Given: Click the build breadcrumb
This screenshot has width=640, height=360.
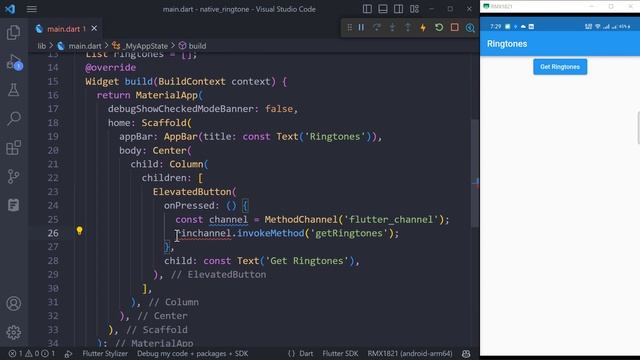Looking at the screenshot, I should 197,46.
